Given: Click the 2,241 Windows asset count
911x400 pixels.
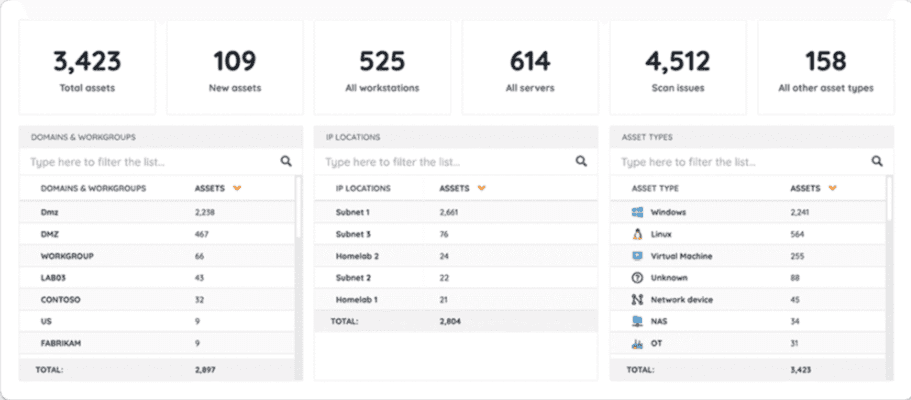Looking at the screenshot, I should 799,212.
